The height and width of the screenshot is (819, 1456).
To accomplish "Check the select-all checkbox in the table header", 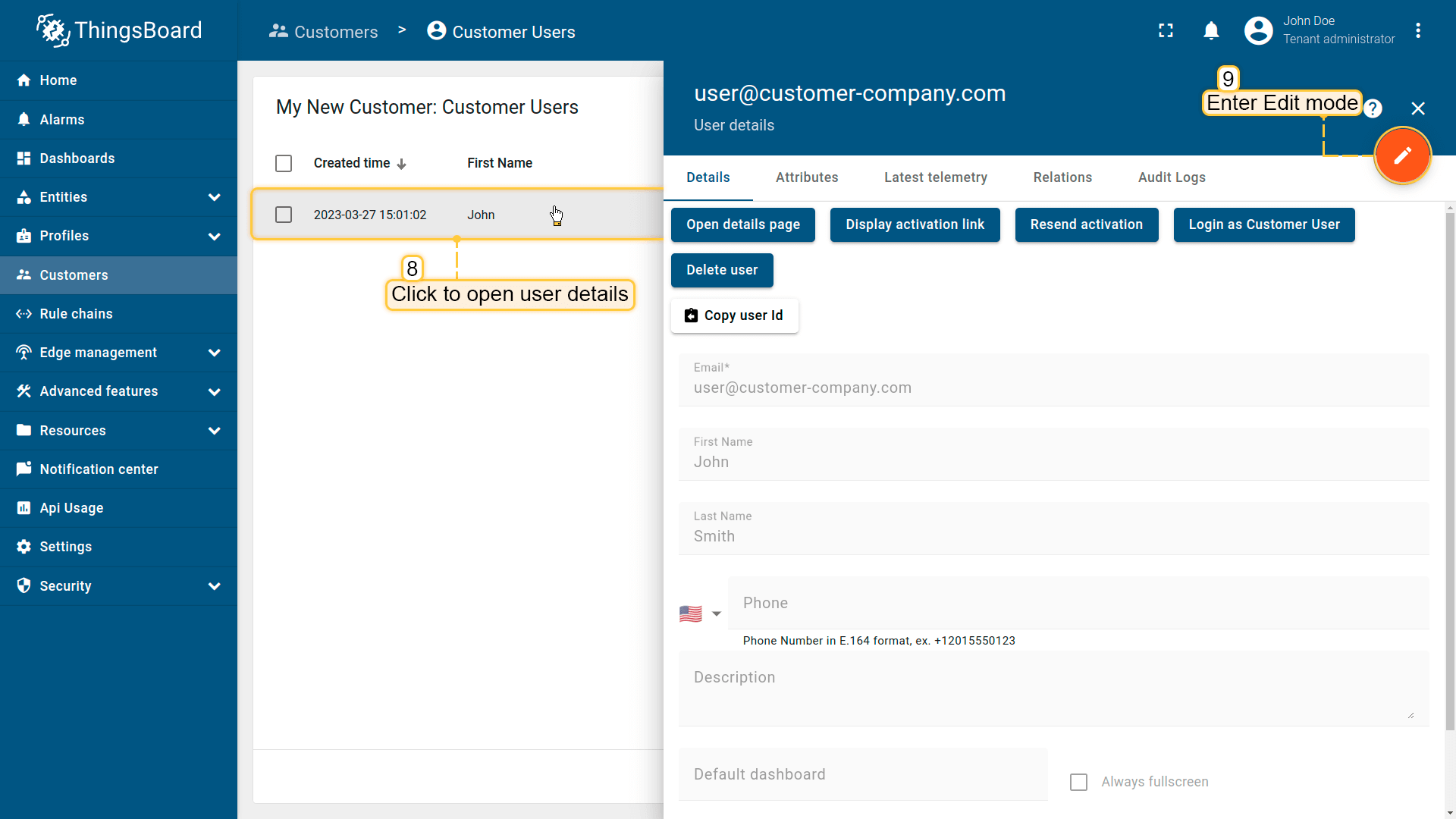I will coord(284,163).
